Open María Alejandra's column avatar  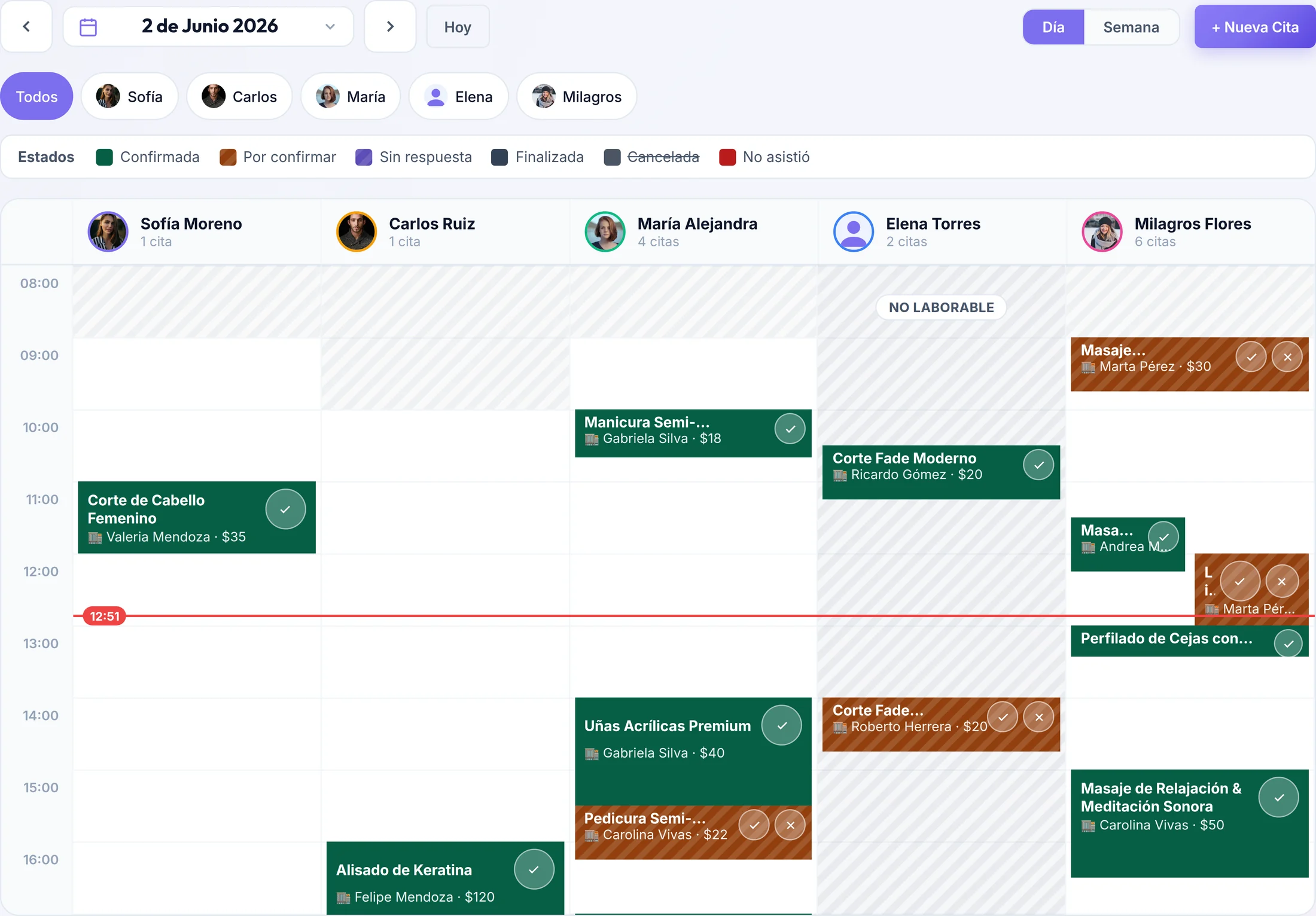[605, 232]
